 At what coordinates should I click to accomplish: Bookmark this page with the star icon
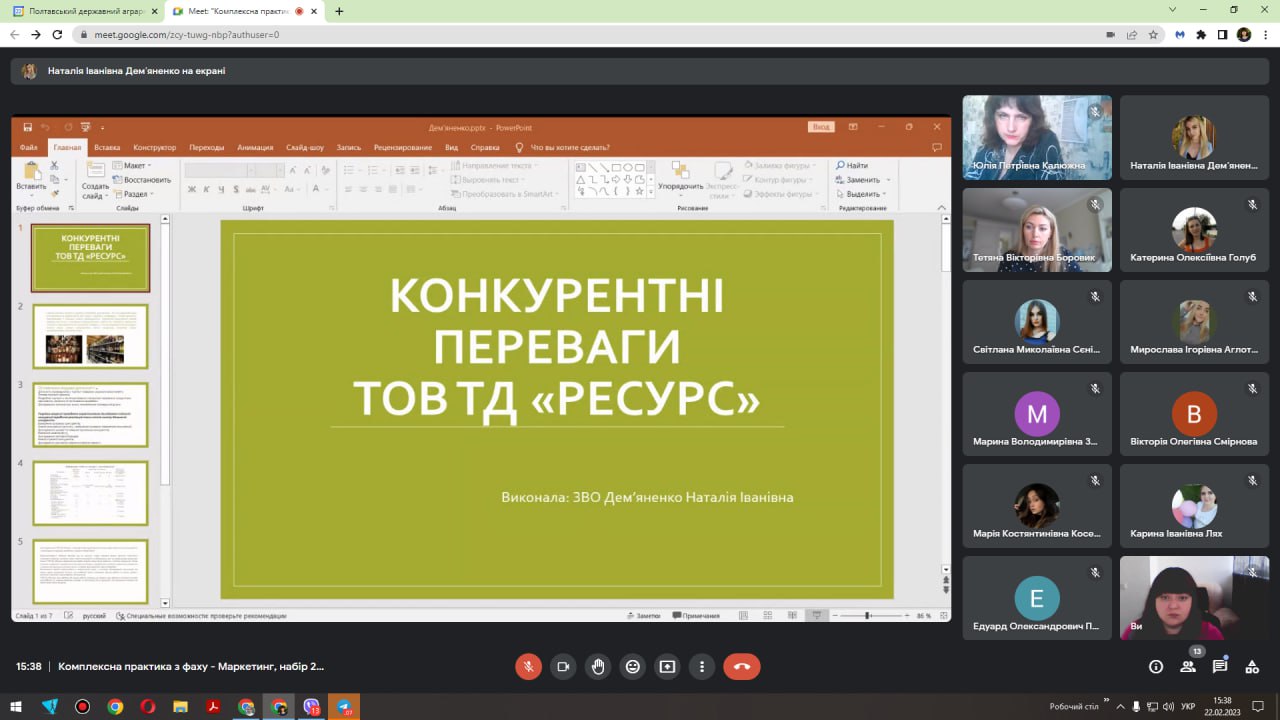point(1153,34)
